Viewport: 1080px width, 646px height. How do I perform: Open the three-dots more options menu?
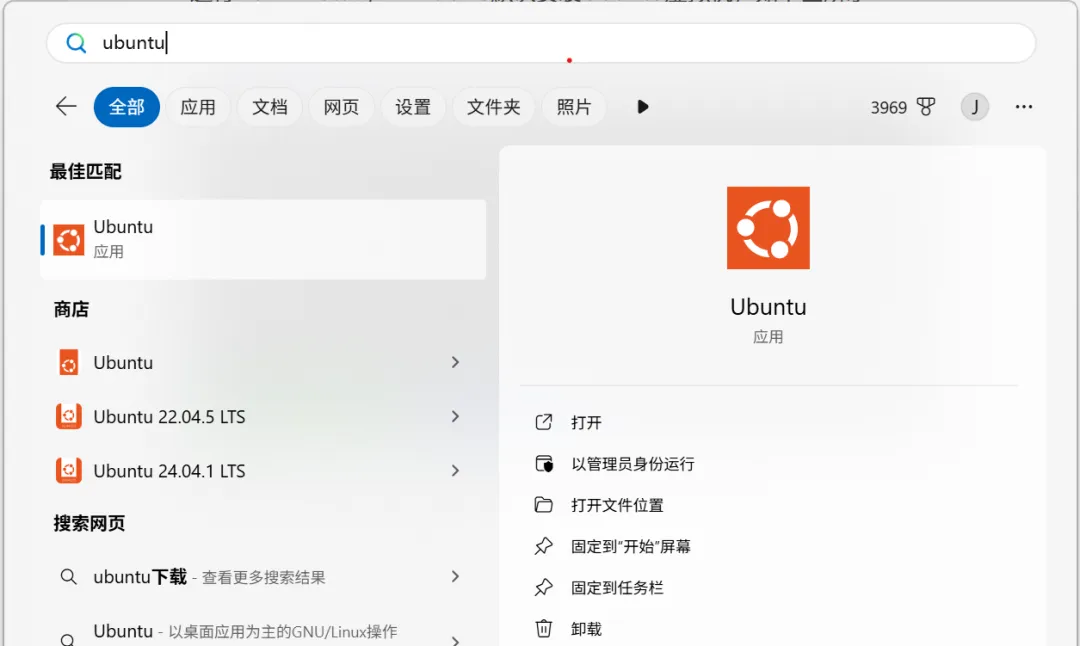(1024, 107)
